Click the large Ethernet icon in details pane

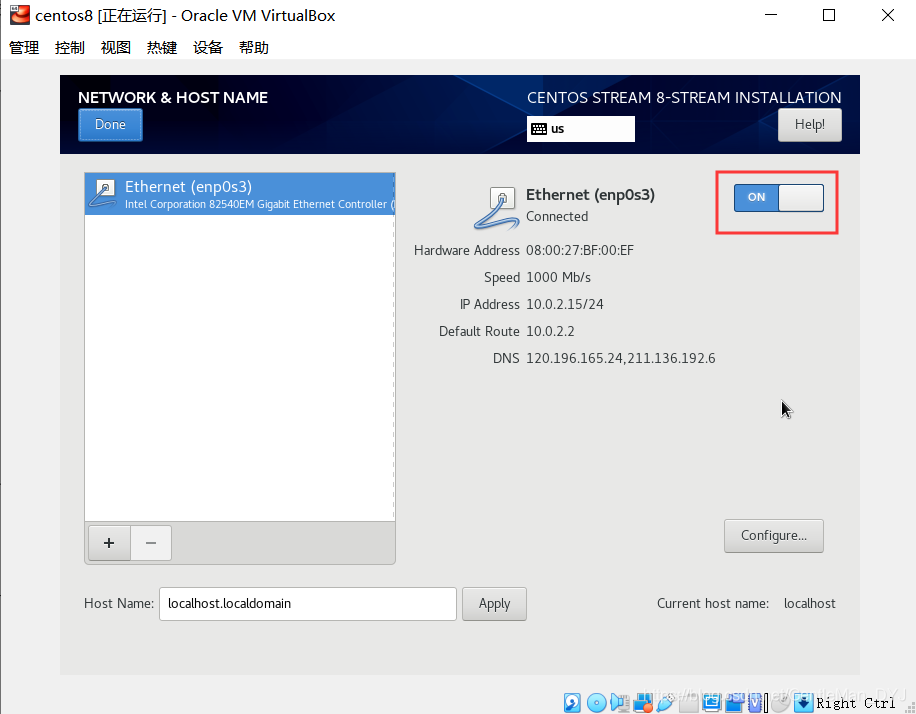[x=496, y=208]
